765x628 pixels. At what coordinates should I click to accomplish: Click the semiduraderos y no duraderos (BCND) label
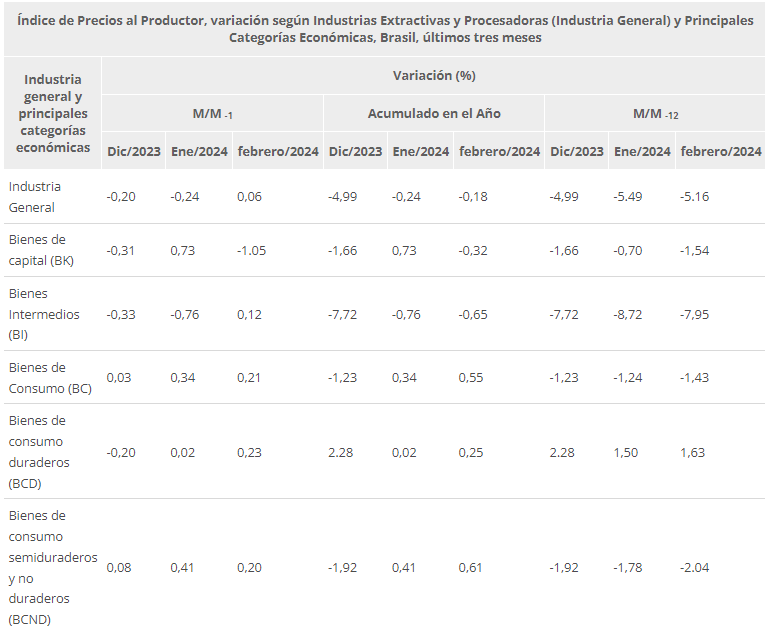52,567
